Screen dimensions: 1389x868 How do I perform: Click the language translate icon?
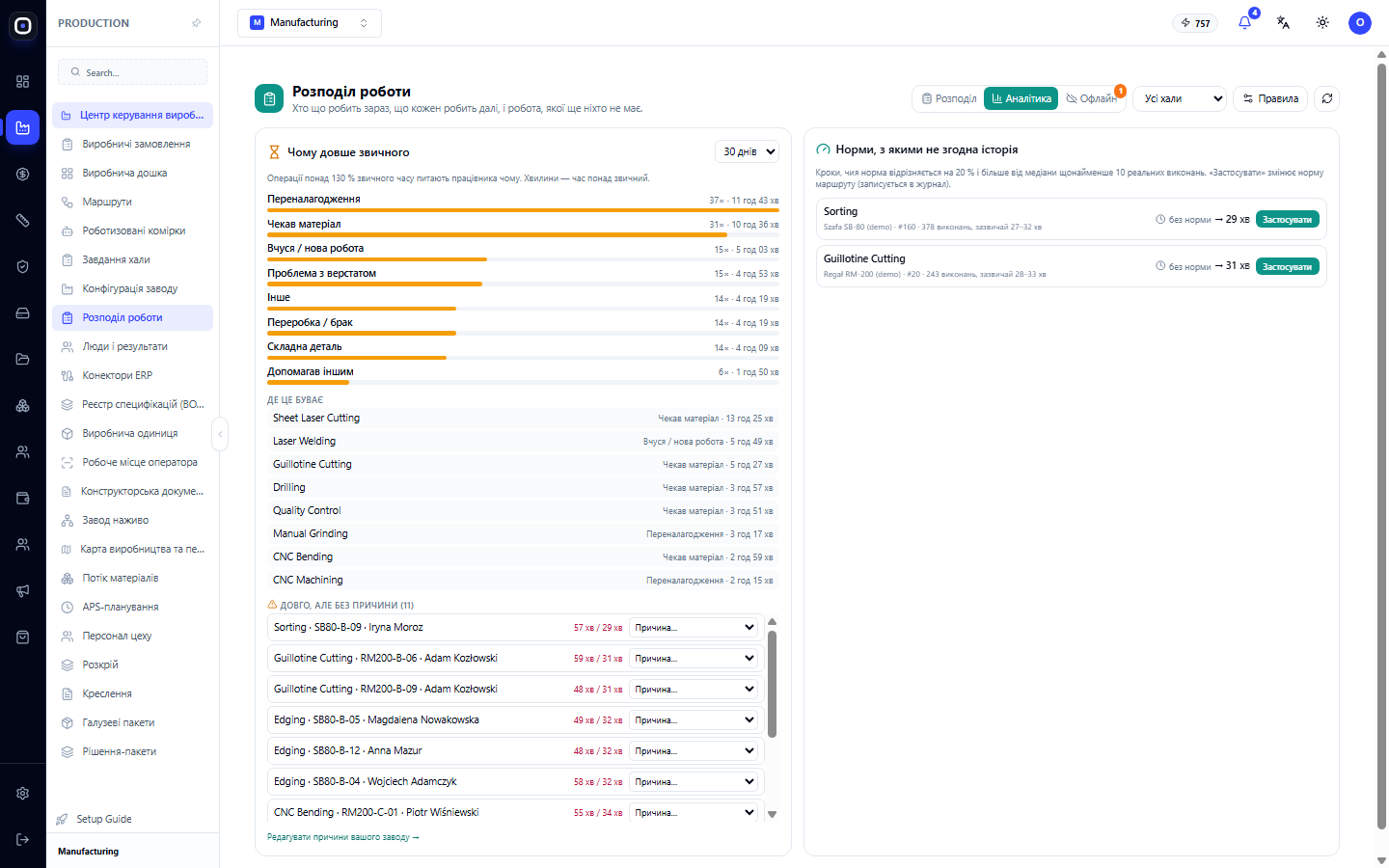click(x=1283, y=23)
